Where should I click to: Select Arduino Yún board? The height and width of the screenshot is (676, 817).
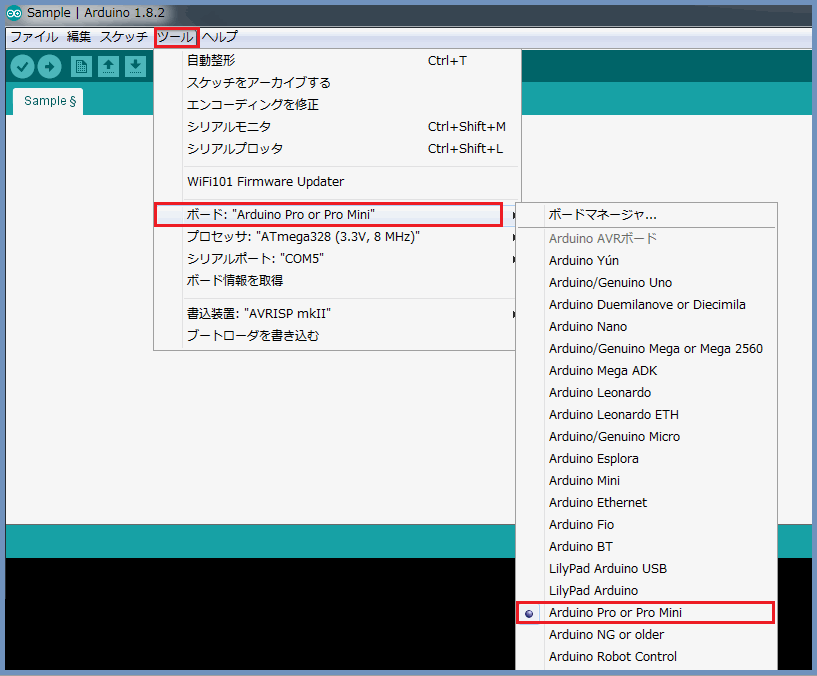point(646,261)
